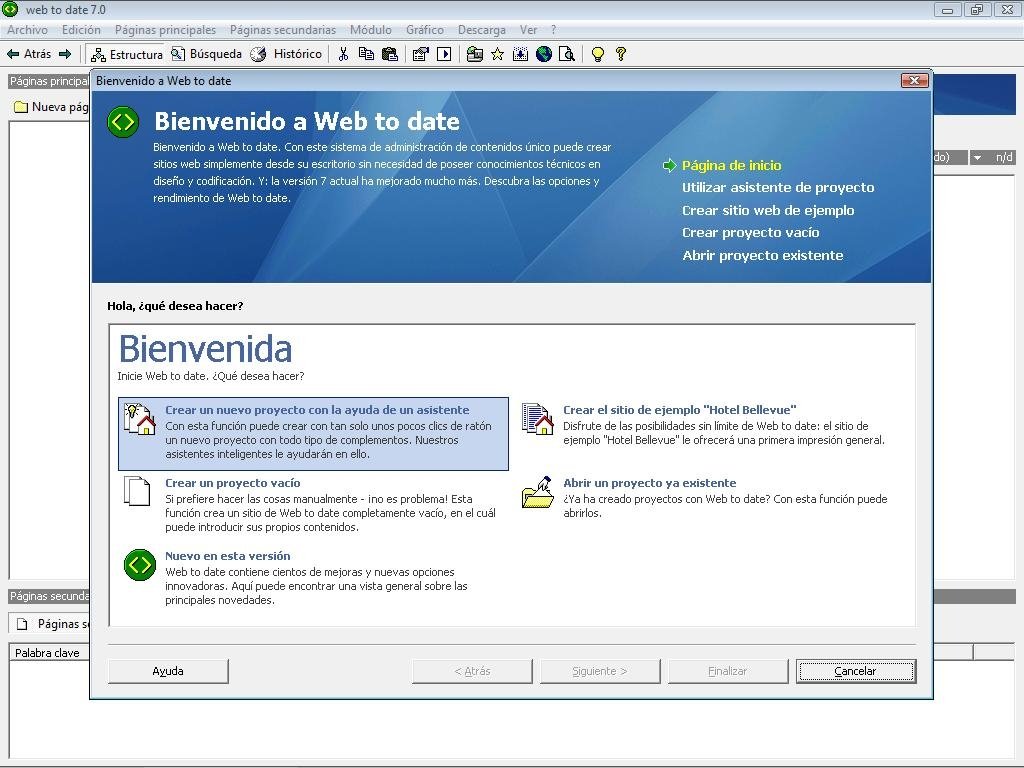Viewport: 1024px width, 768px height.
Task: Click the Ayuda button
Action: [x=168, y=671]
